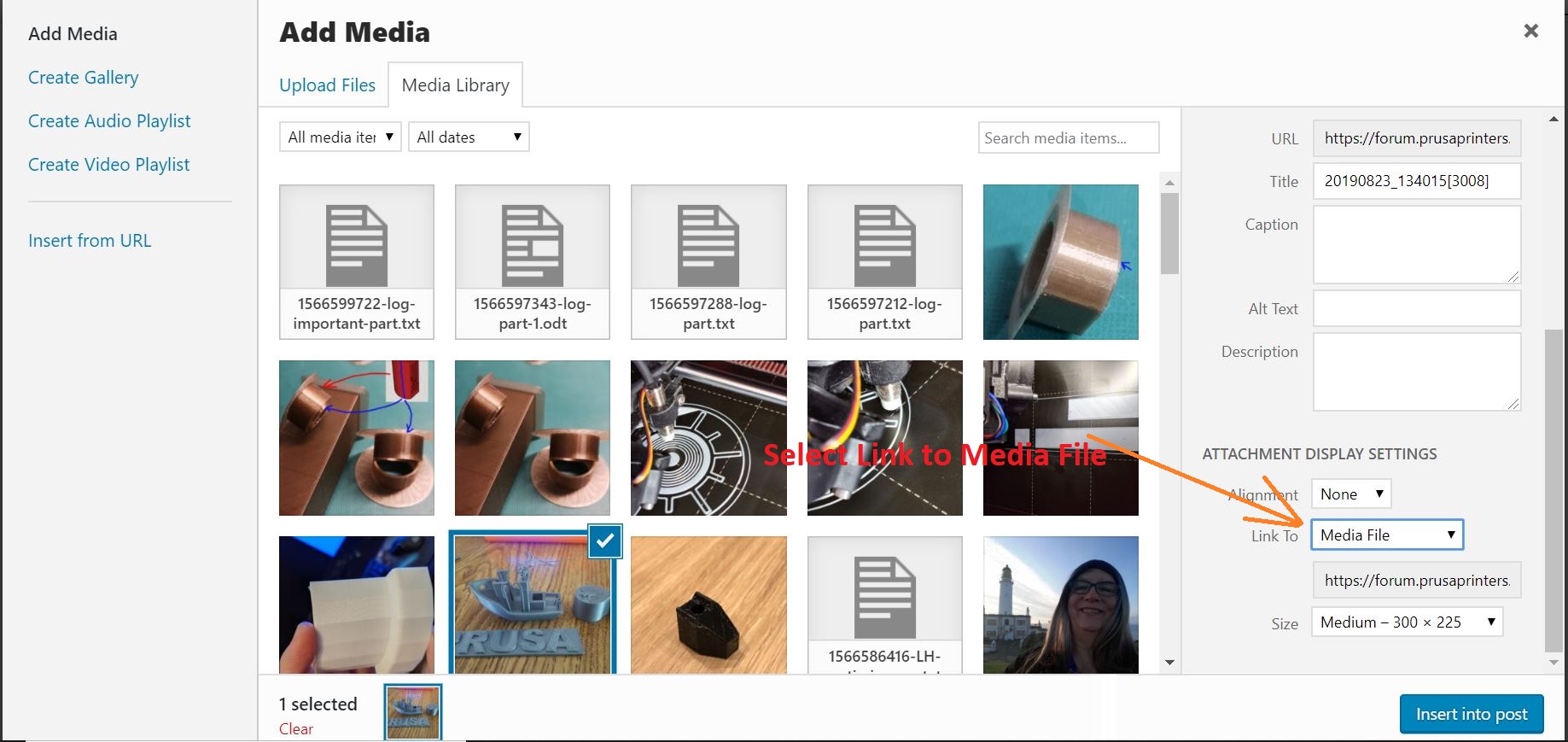Open the Size dropdown showing Medium

(x=1407, y=622)
